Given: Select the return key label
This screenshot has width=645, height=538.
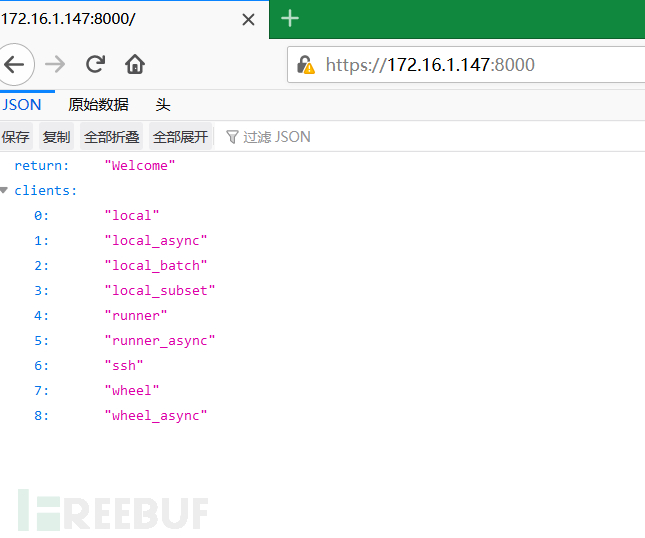Looking at the screenshot, I should coord(42,165).
